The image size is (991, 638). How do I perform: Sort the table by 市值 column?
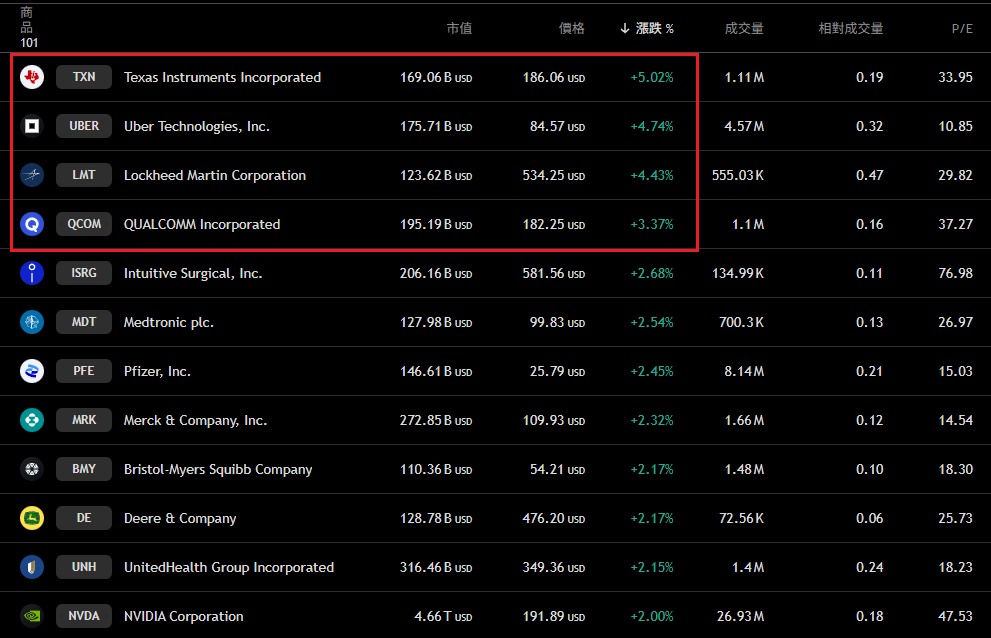tap(459, 29)
